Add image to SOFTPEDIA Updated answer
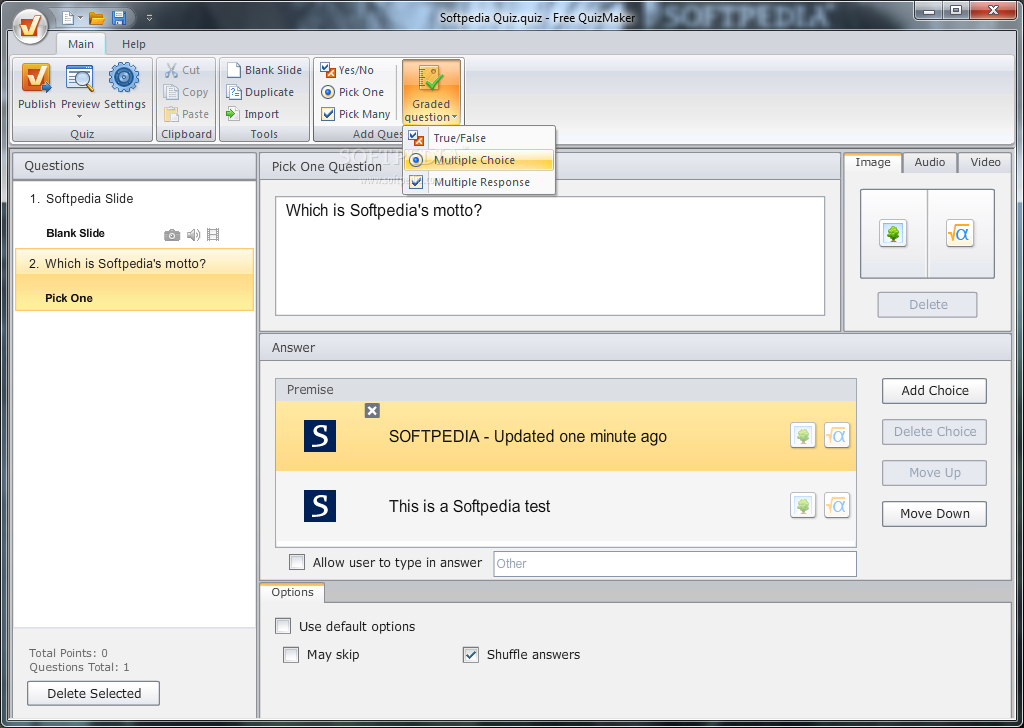The height and width of the screenshot is (728, 1024). [803, 435]
